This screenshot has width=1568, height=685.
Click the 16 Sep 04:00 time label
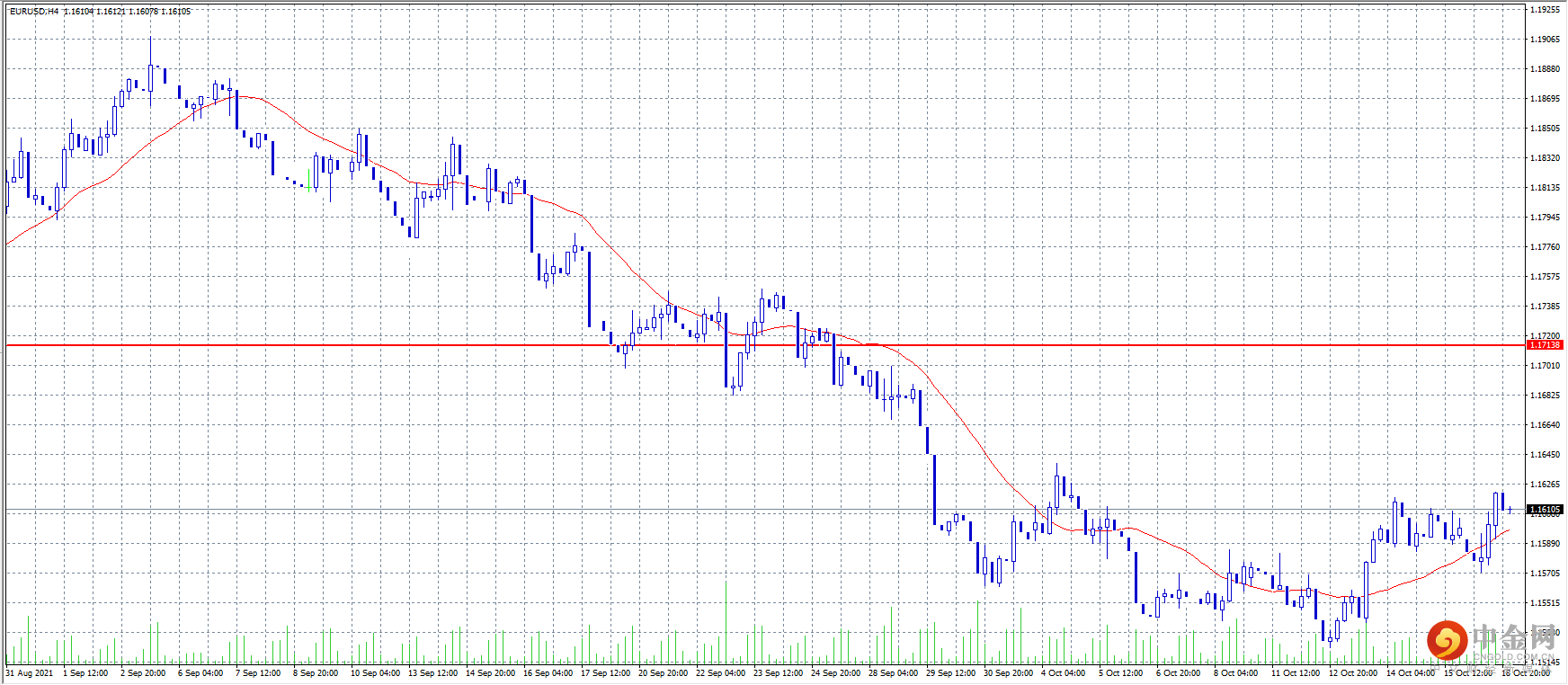[548, 673]
